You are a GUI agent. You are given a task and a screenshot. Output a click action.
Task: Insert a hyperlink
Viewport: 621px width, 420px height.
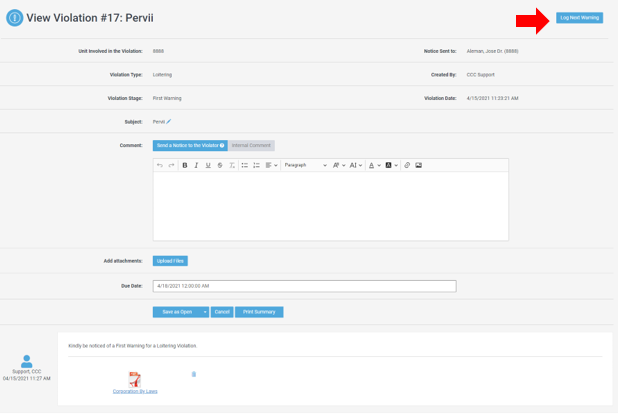click(x=407, y=166)
